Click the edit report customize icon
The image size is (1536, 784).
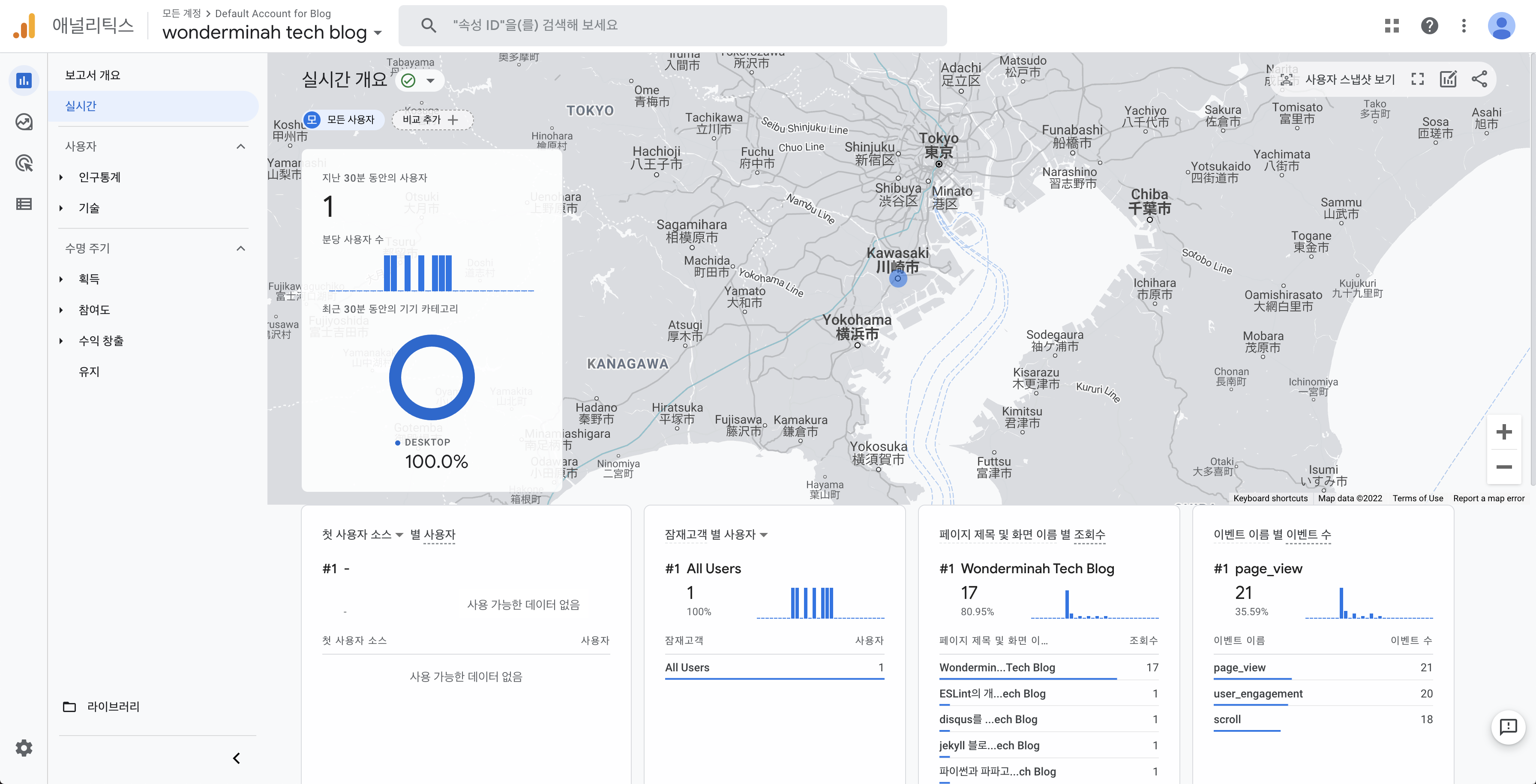pyautogui.click(x=1448, y=79)
